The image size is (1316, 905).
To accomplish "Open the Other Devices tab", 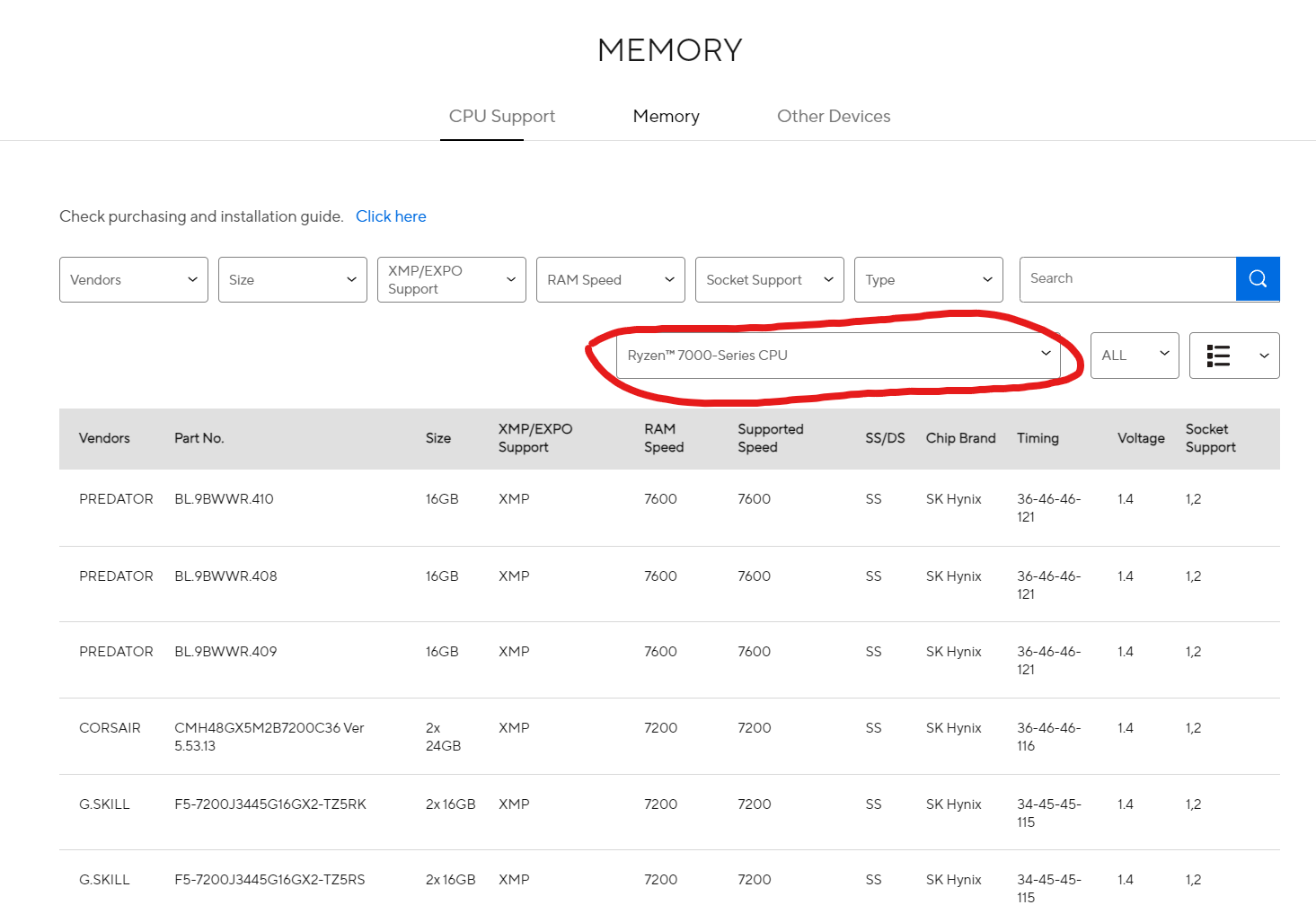I will click(834, 117).
